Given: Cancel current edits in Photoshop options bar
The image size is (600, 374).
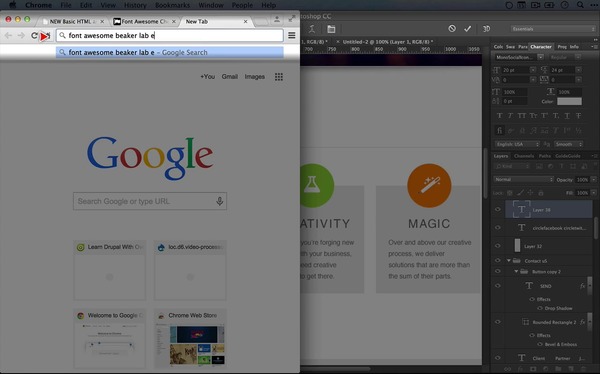Looking at the screenshot, I should coord(452,29).
